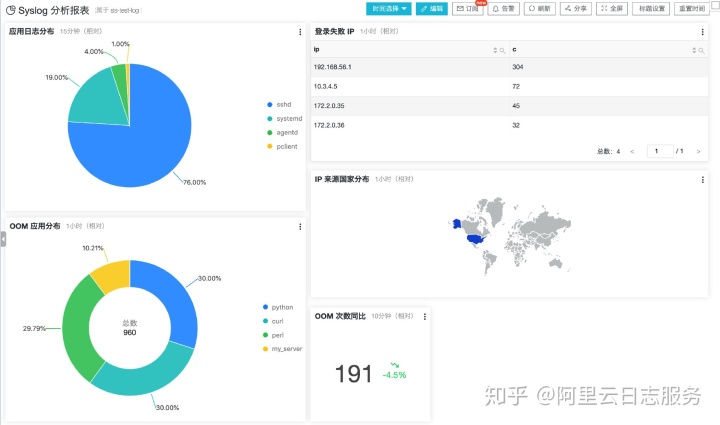Image resolution: width=720 pixels, height=425 pixels.
Task: Click the -4.5% change indicator
Action: coord(394,375)
